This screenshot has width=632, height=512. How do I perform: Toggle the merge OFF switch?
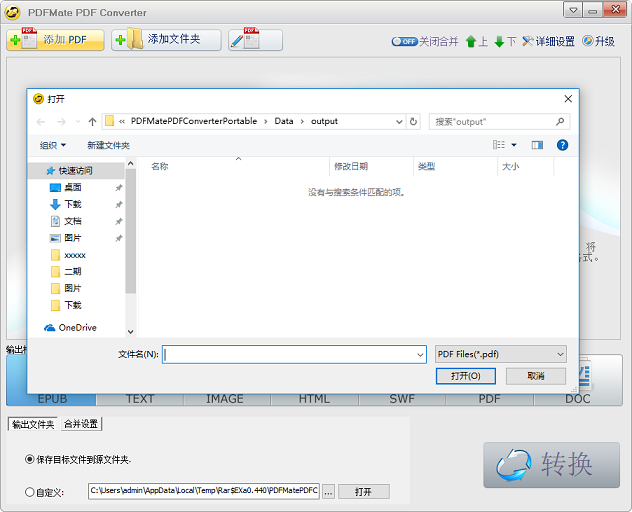coord(404,41)
